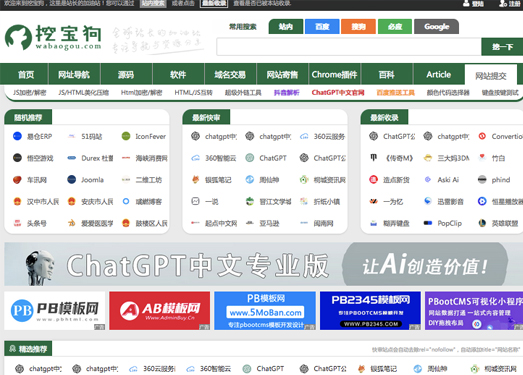Open the 网站提交 navigation menu item
The width and height of the screenshot is (523, 375).
tap(491, 76)
